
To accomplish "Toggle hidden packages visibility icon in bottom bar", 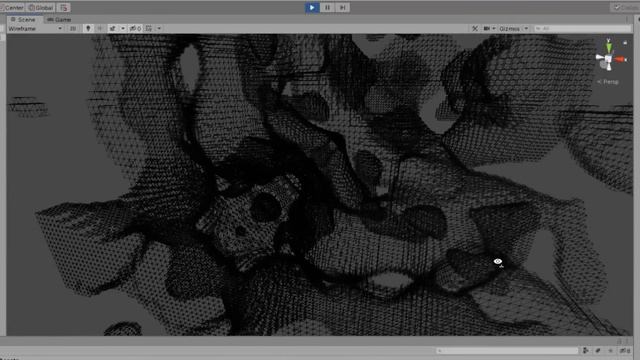I will point(625,351).
